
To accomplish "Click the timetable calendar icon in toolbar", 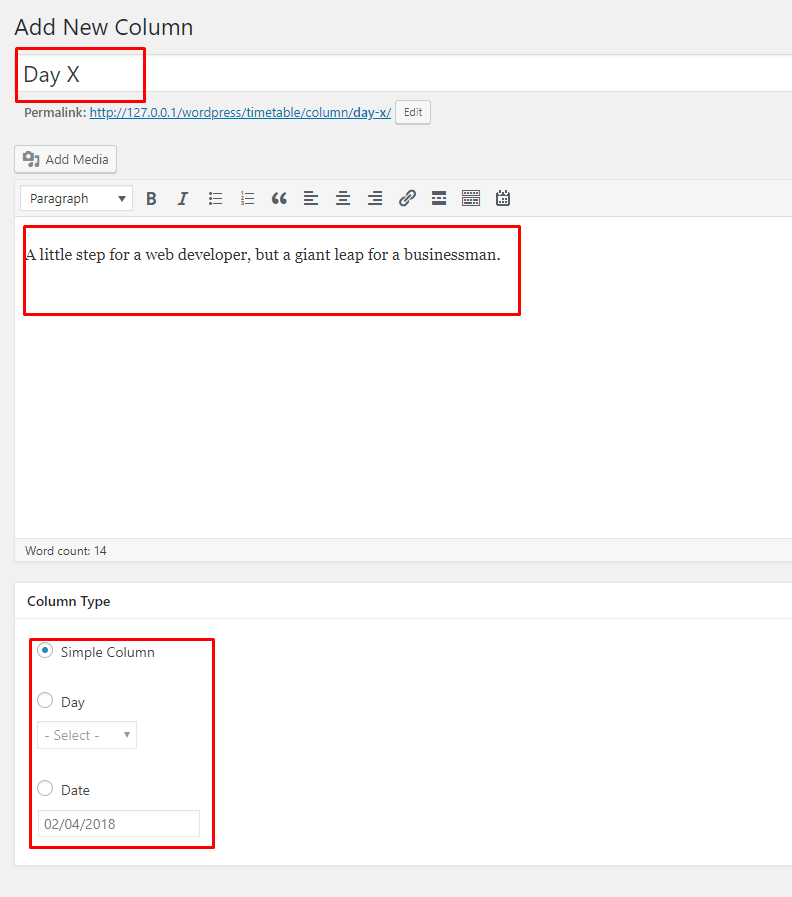I will click(x=503, y=199).
